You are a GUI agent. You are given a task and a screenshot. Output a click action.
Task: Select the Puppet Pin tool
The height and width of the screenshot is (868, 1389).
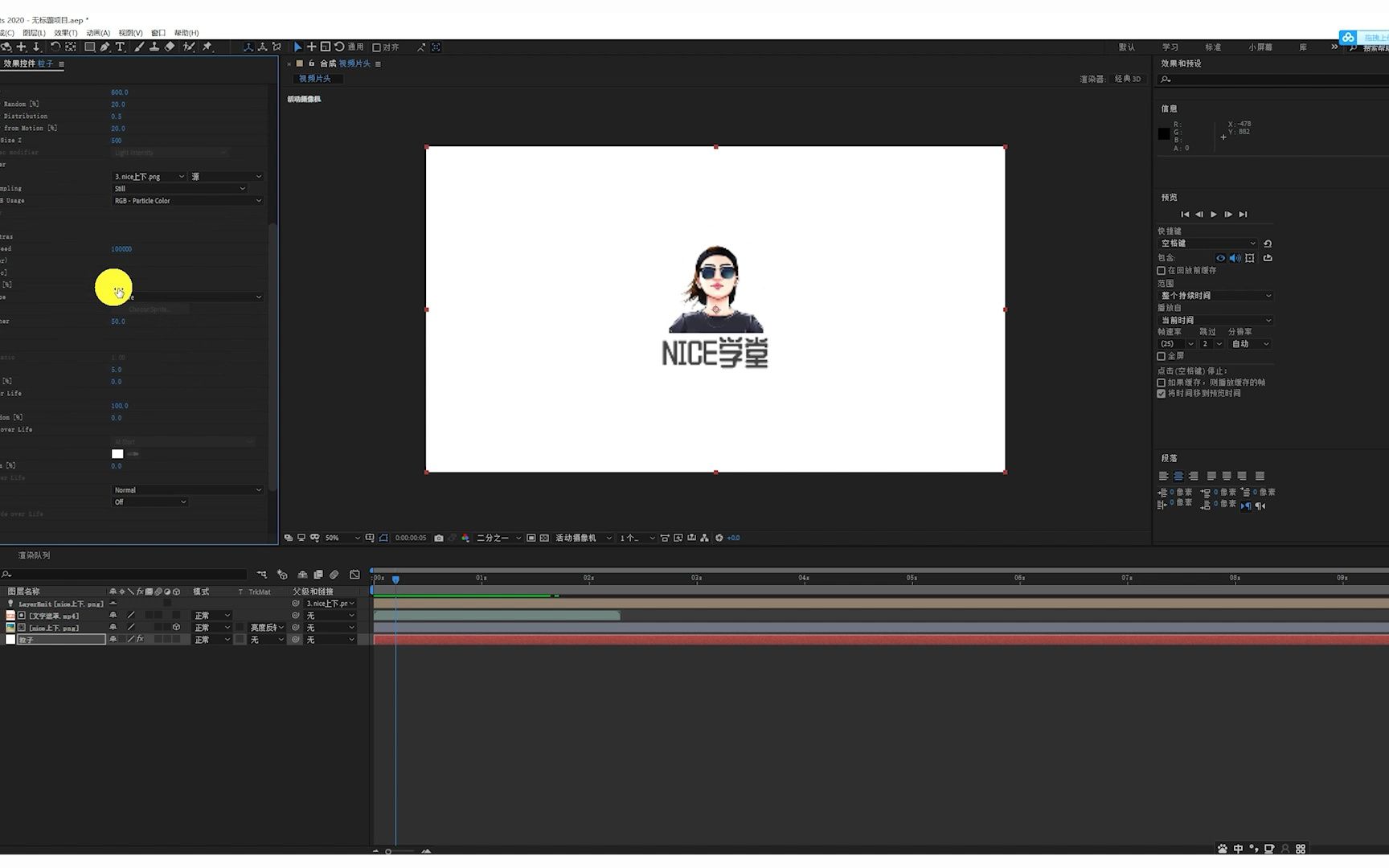click(207, 47)
